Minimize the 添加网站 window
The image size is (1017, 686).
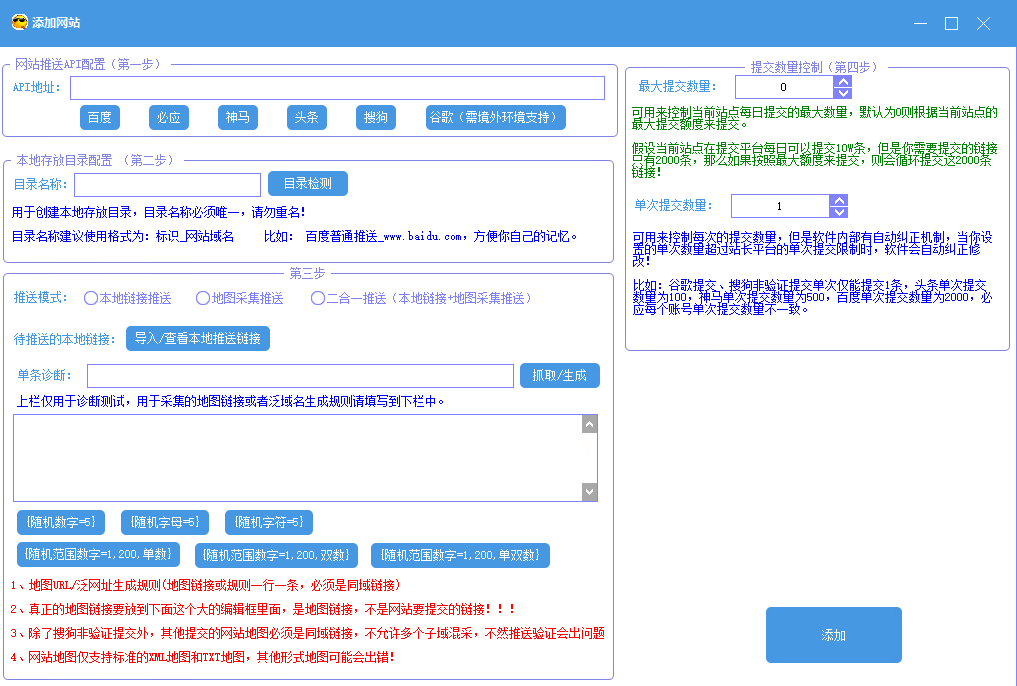pyautogui.click(x=920, y=23)
